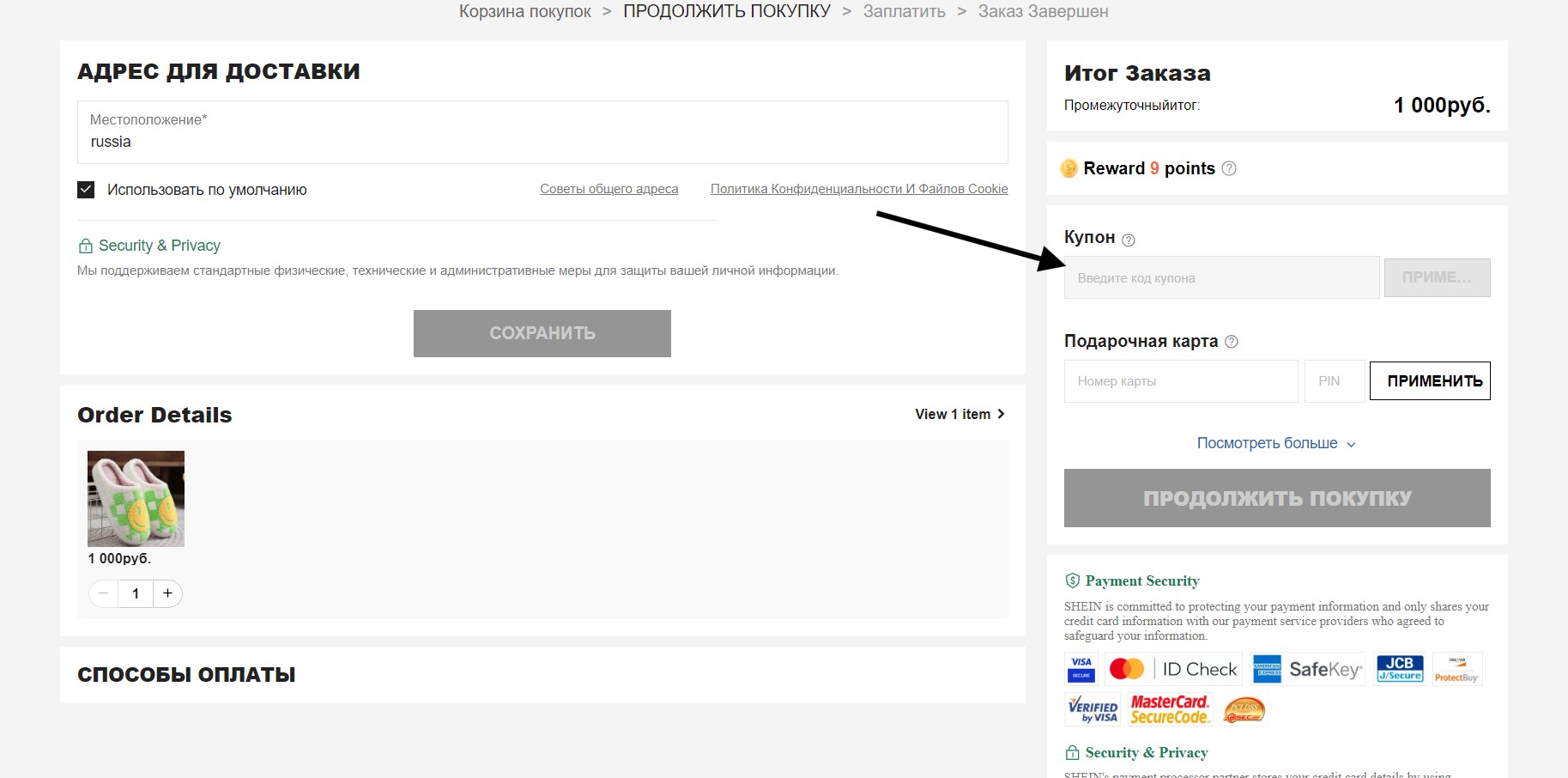Click the СОХРАНИТЬ button
1568x778 pixels.
[x=542, y=333]
